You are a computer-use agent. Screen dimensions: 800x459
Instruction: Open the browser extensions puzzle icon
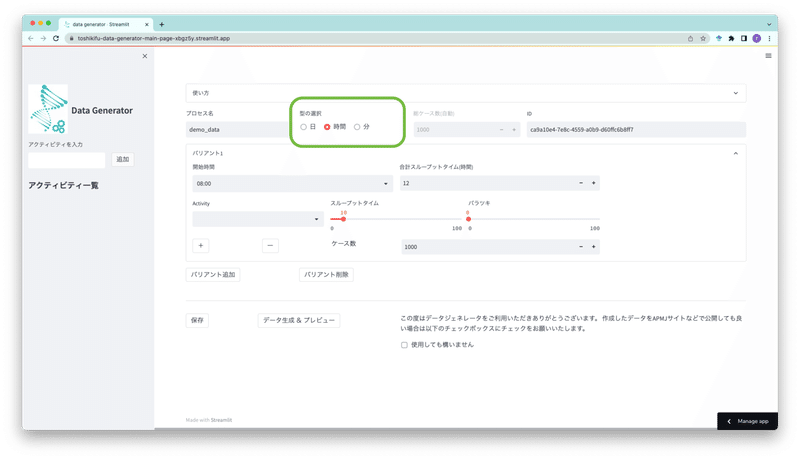(731, 38)
